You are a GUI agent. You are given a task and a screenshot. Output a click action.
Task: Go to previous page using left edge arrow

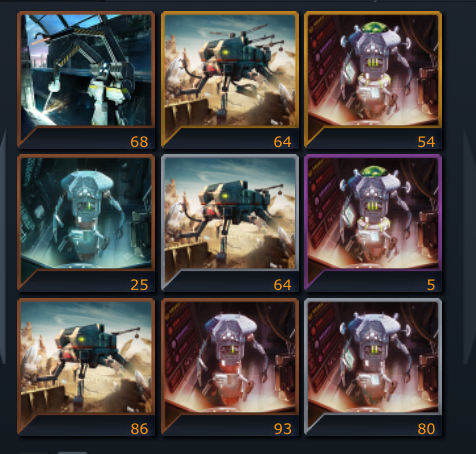3,247
